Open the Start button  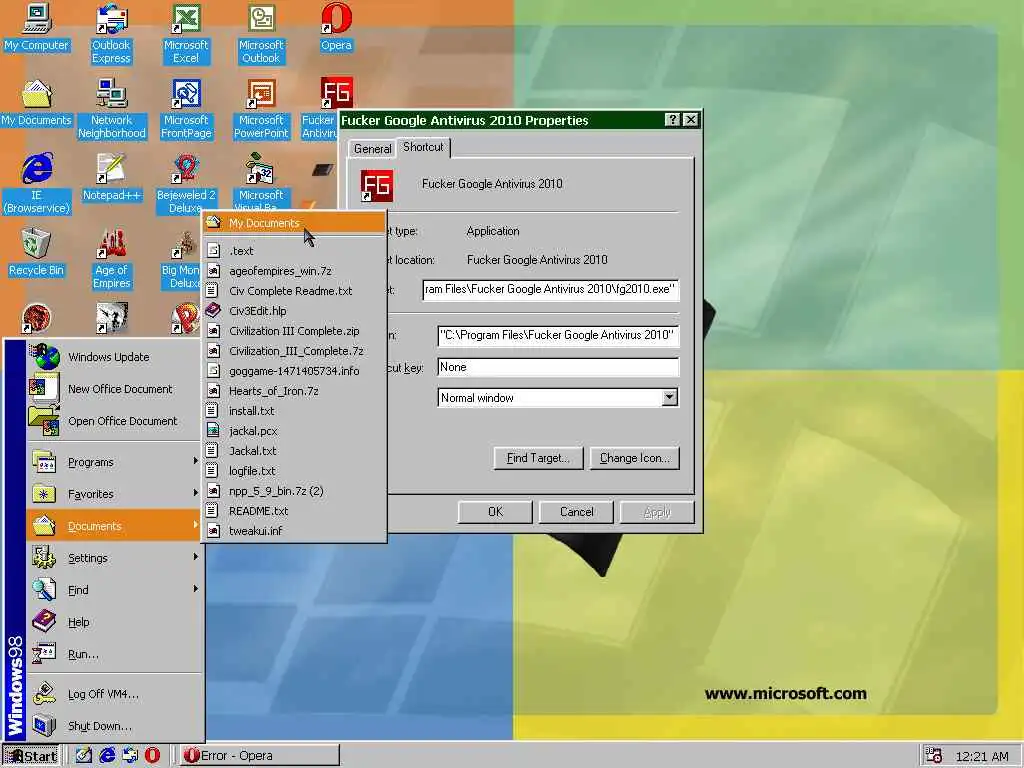[x=30, y=756]
